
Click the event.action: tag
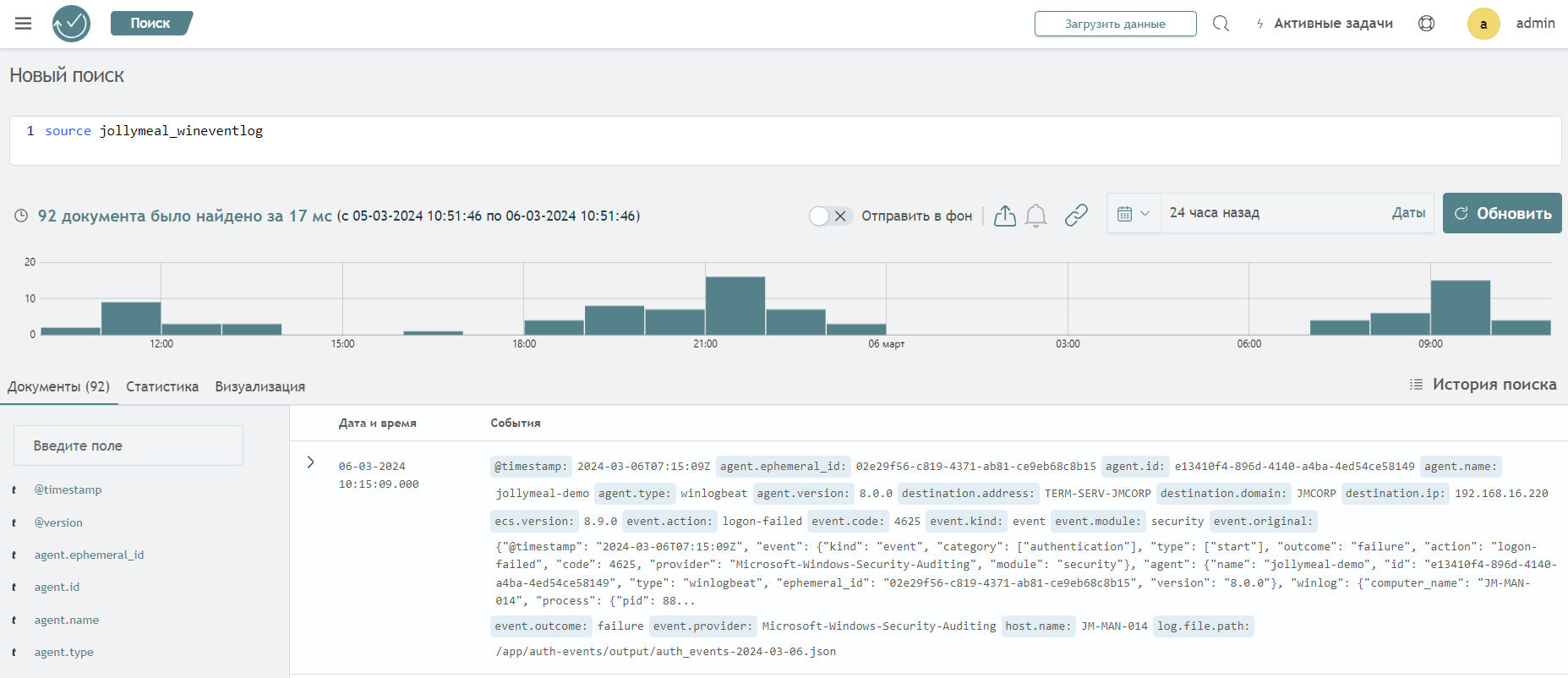click(x=669, y=522)
